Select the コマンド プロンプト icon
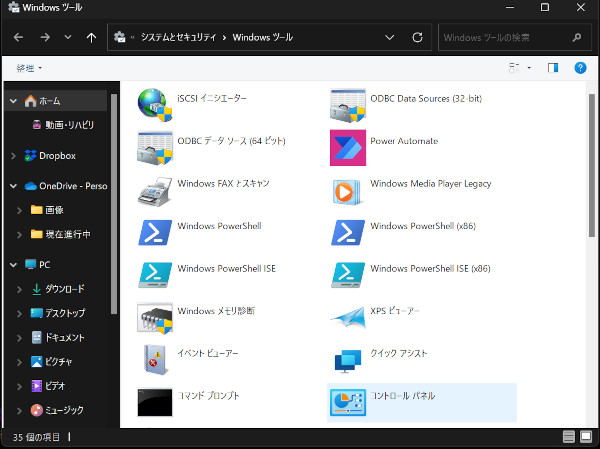Image resolution: width=600 pixels, height=449 pixels. click(x=155, y=402)
